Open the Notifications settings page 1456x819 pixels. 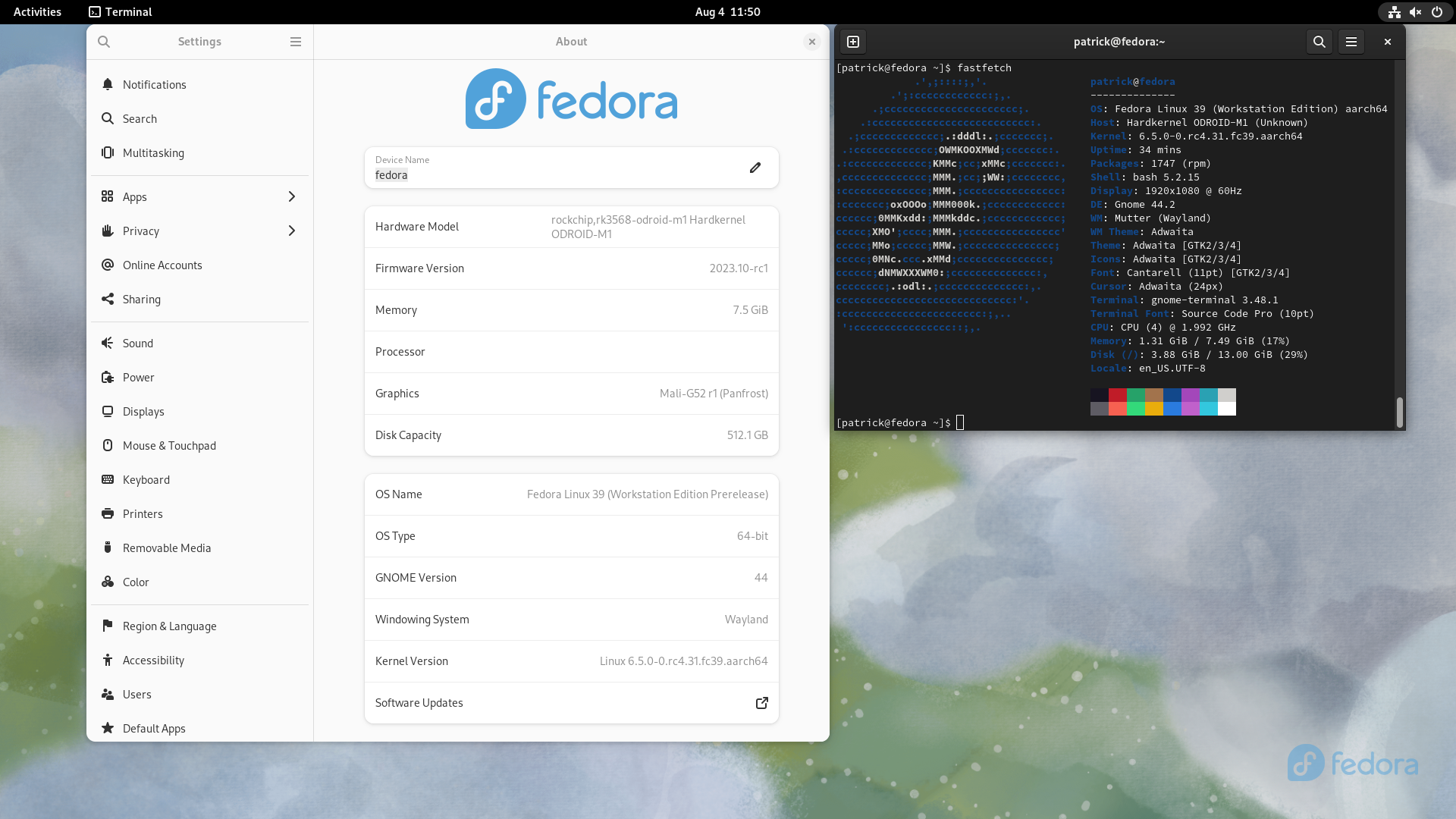(200, 84)
